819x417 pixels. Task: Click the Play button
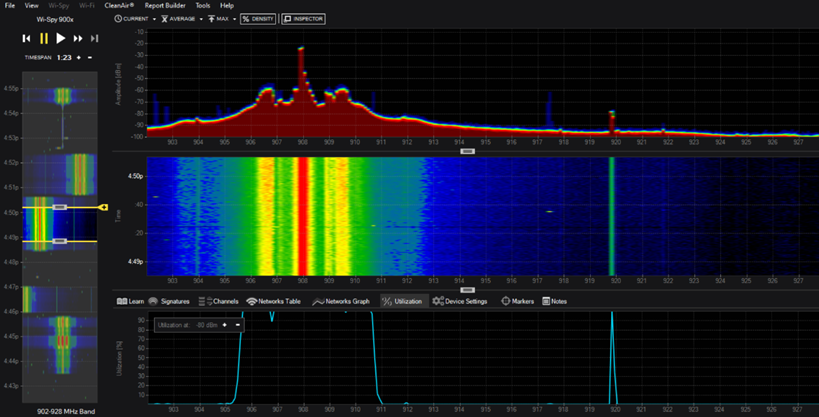61,38
